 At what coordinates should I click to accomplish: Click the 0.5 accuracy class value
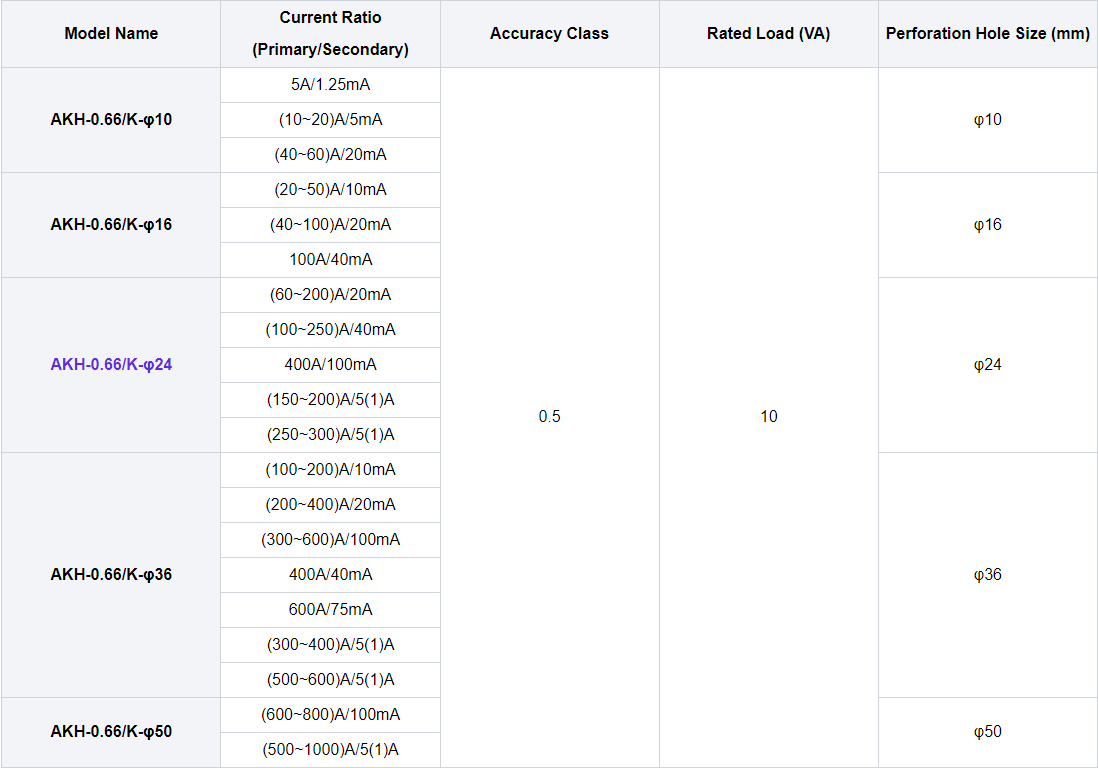(548, 416)
